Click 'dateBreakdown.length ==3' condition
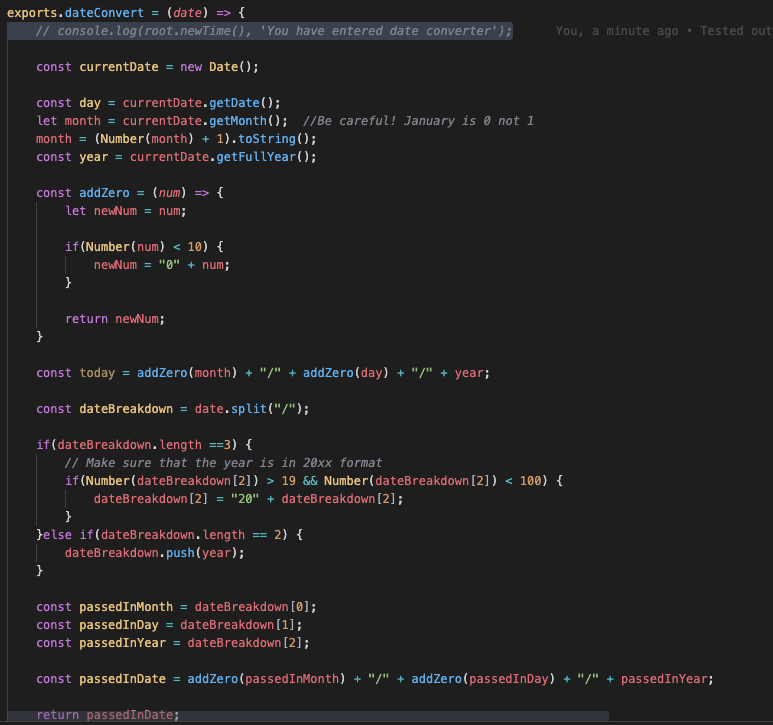Viewport: 773px width, 725px height. coord(144,445)
